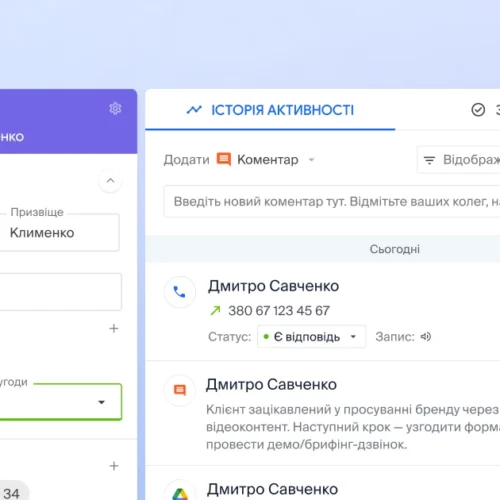Focus the new comment text field
The width and height of the screenshot is (500, 500).
point(332,202)
